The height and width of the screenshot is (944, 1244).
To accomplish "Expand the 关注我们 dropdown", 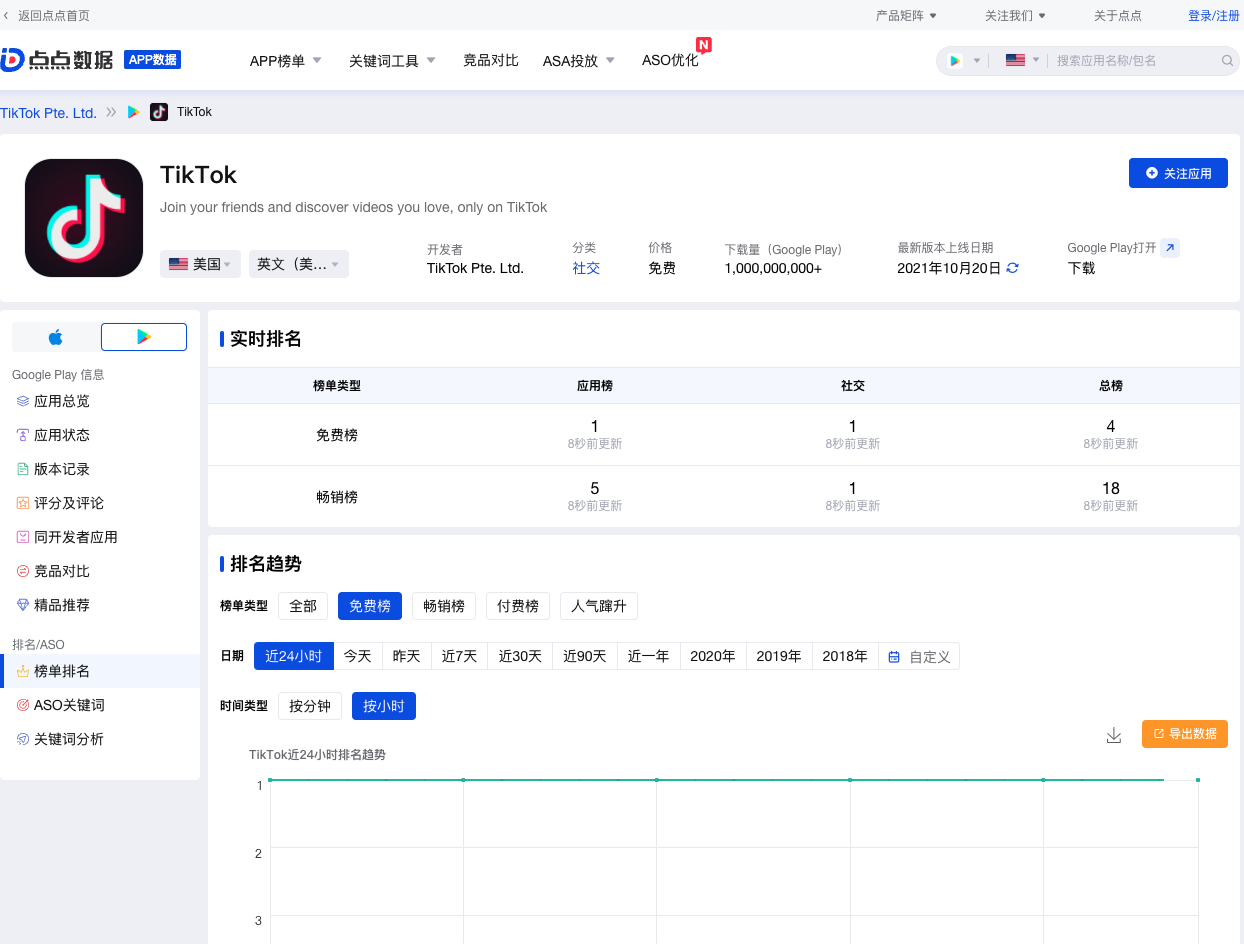I will coord(1015,15).
